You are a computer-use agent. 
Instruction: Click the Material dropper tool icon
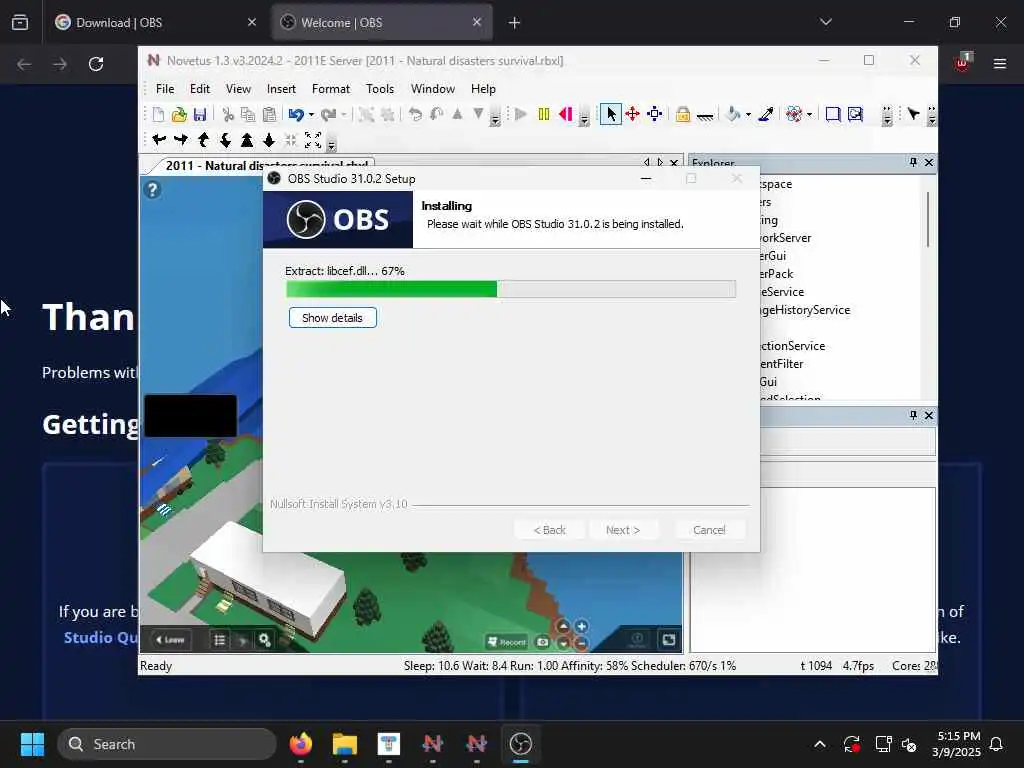click(766, 115)
